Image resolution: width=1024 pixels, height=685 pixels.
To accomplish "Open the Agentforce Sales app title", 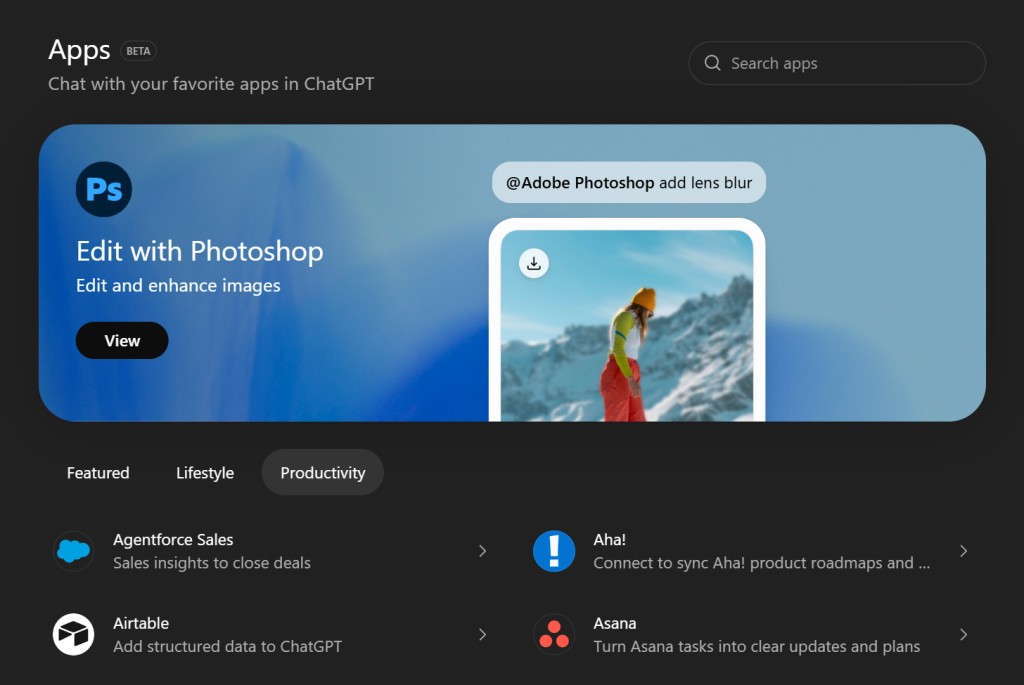I will pos(173,540).
